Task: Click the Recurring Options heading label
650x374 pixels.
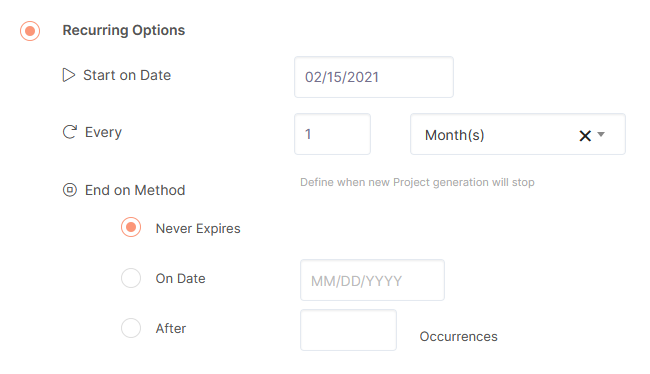Action: 124,30
